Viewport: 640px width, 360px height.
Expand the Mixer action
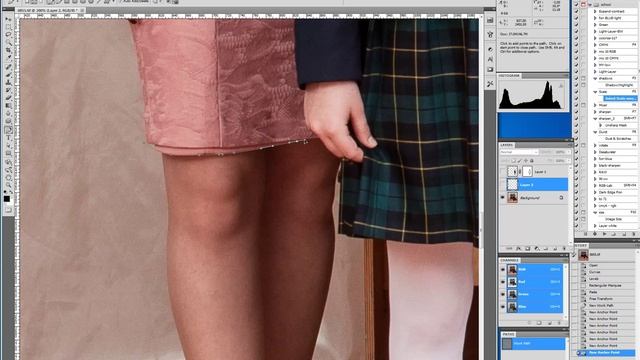(x=595, y=105)
